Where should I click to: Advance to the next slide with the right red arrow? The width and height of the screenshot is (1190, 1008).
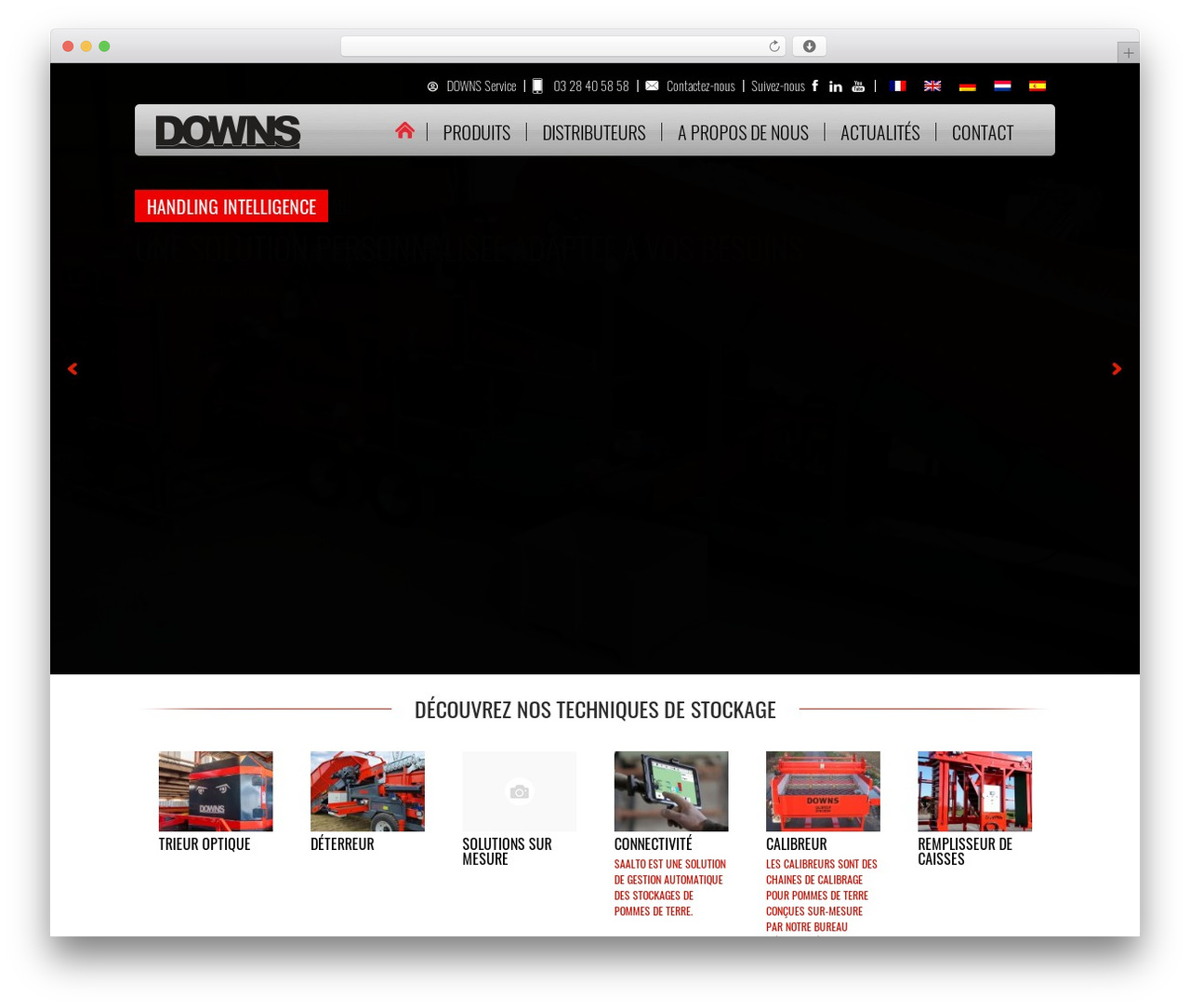1117,369
